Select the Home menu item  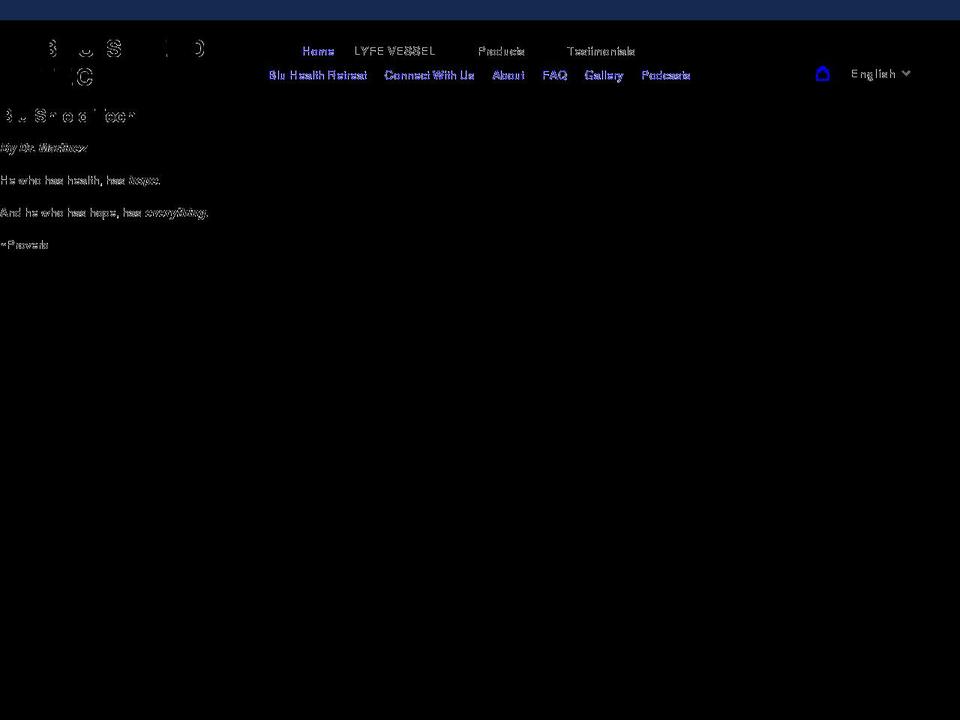318,51
